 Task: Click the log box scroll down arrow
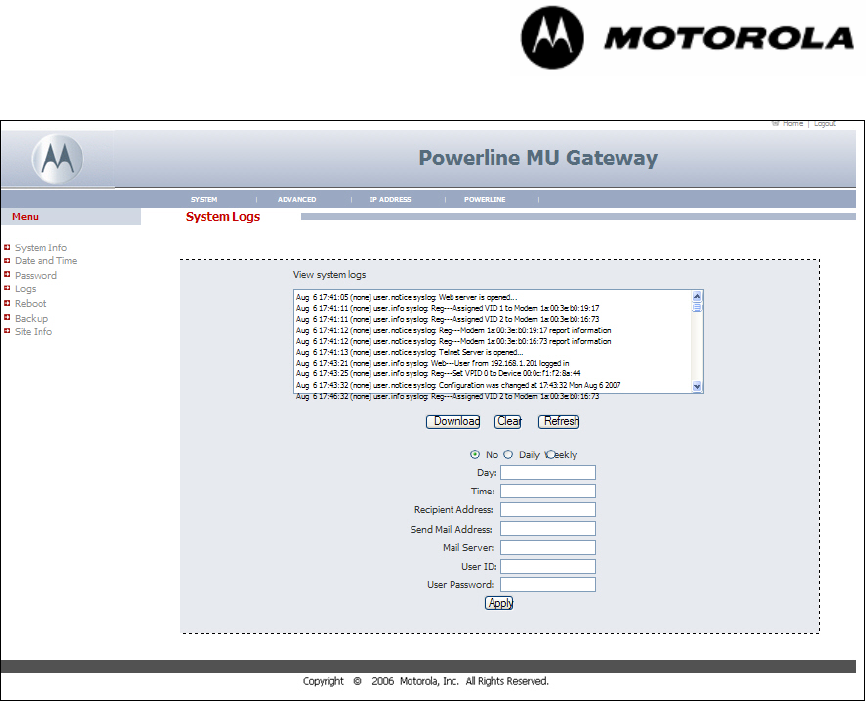(x=697, y=387)
